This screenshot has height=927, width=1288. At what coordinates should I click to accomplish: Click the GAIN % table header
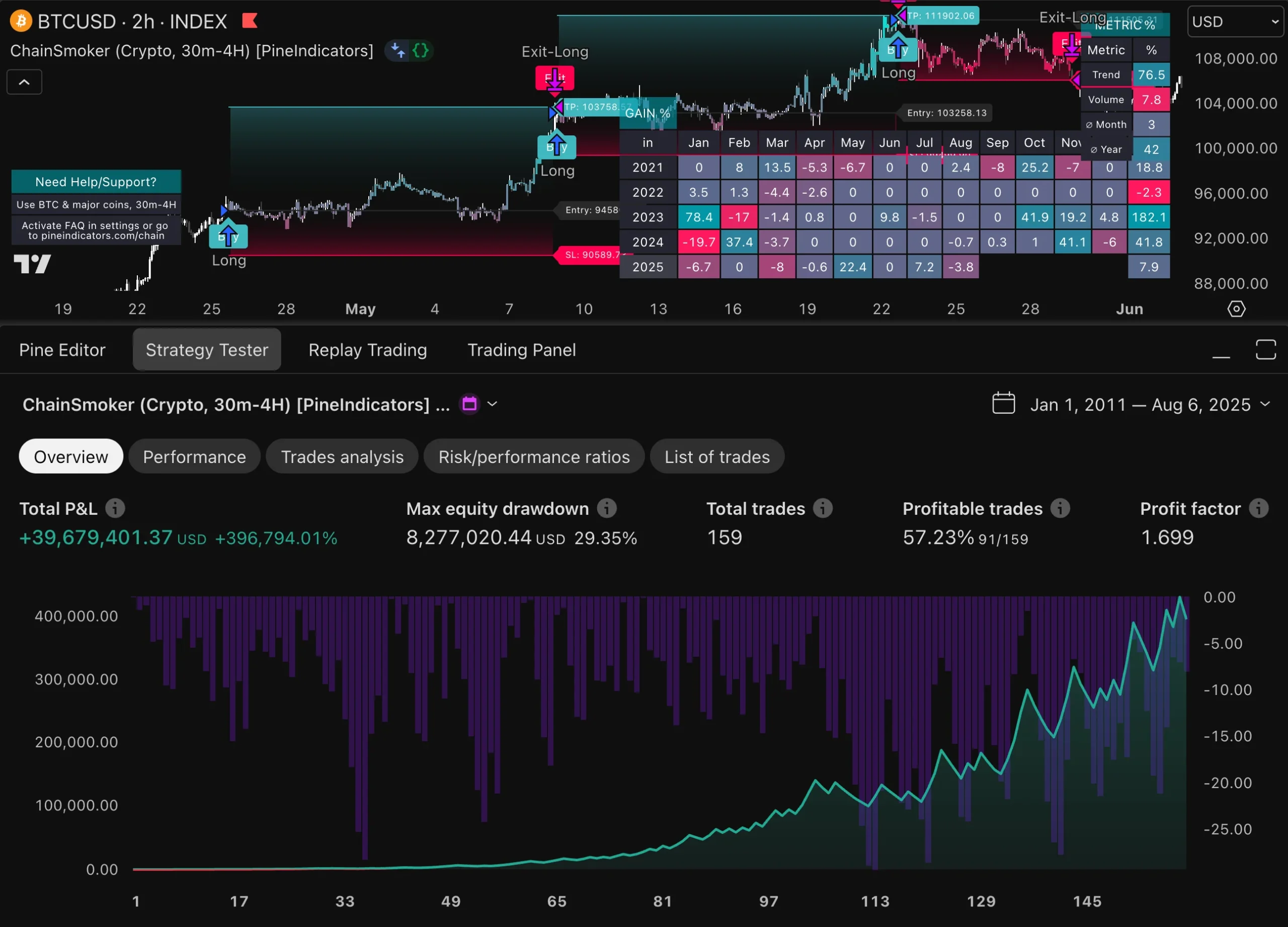pos(648,114)
